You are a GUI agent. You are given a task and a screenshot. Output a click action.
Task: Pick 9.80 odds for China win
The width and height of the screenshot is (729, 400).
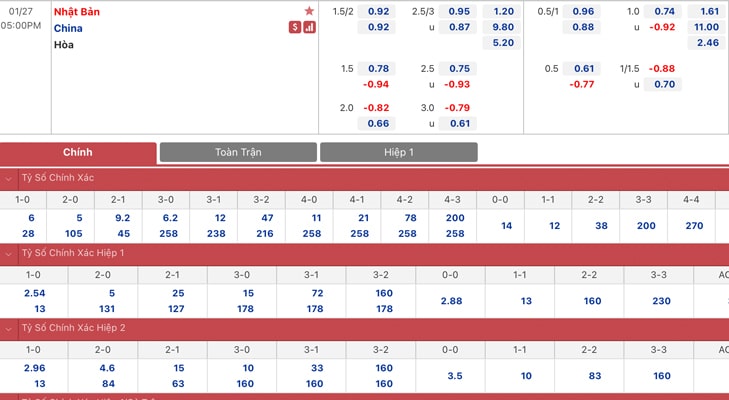[x=503, y=27]
